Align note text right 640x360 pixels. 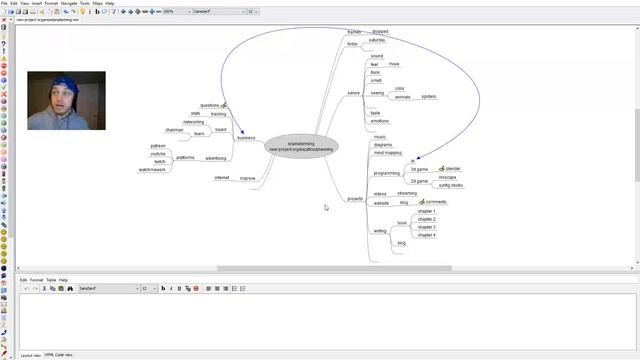coord(226,289)
